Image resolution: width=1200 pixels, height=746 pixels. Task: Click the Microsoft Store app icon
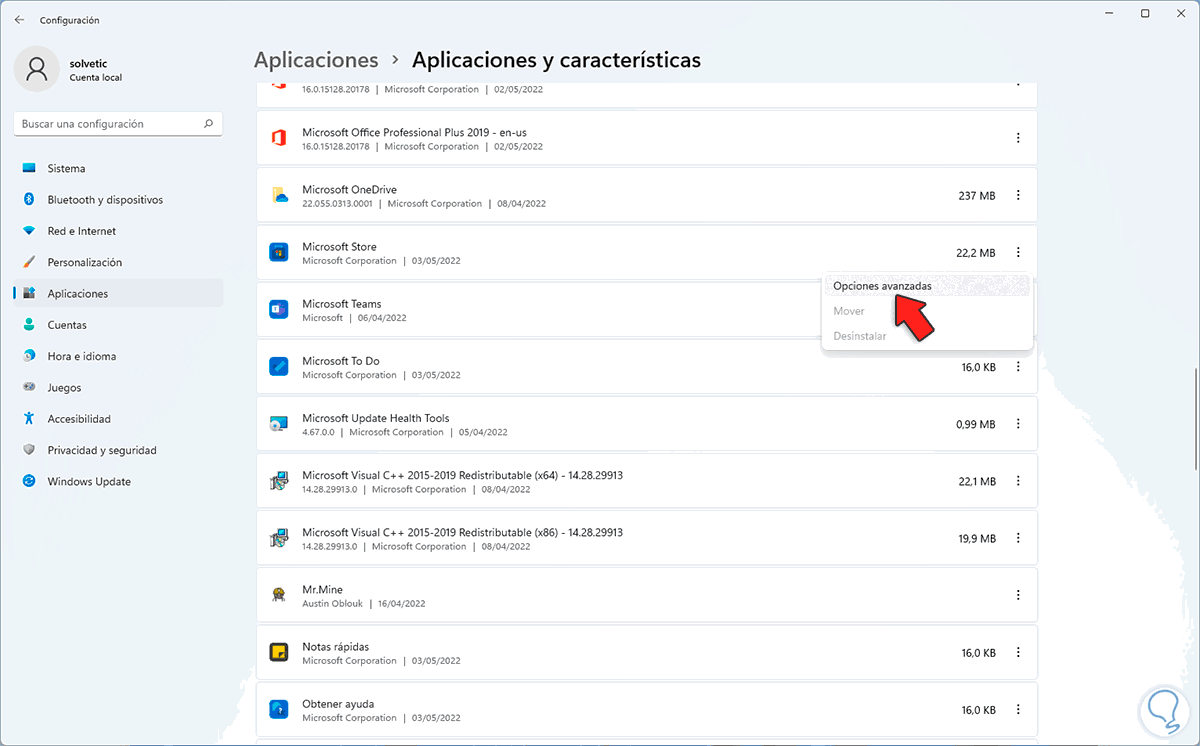coord(279,252)
